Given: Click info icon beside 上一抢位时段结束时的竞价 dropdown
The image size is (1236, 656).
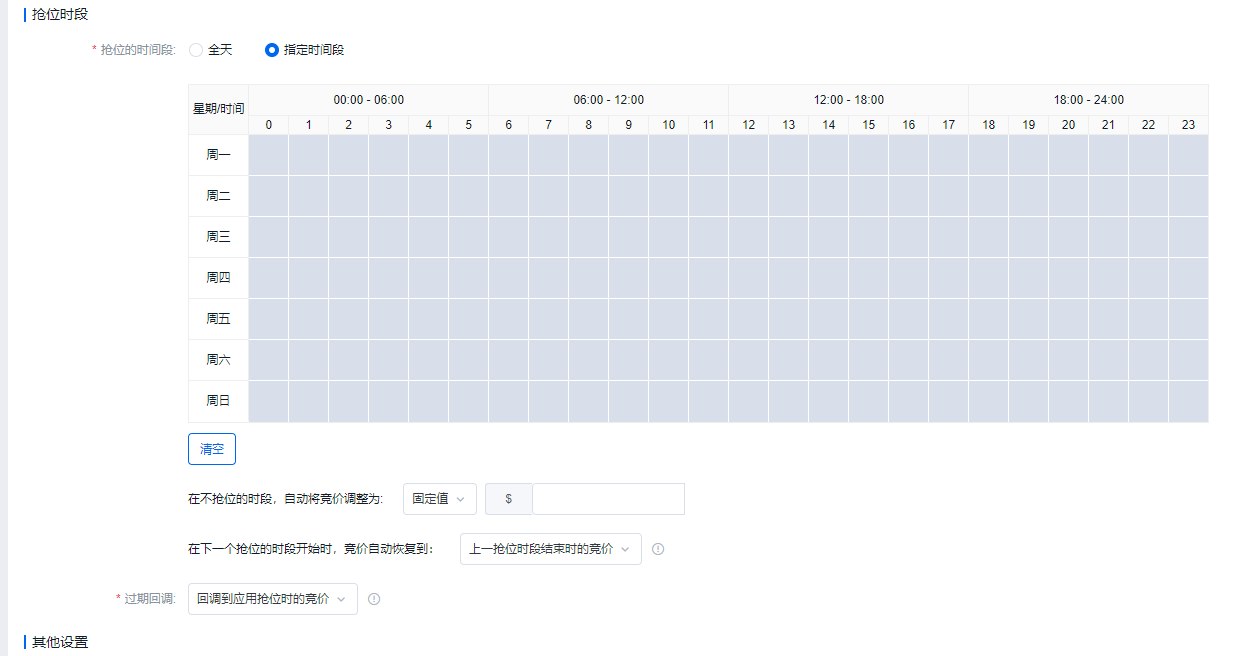Looking at the screenshot, I should [658, 549].
